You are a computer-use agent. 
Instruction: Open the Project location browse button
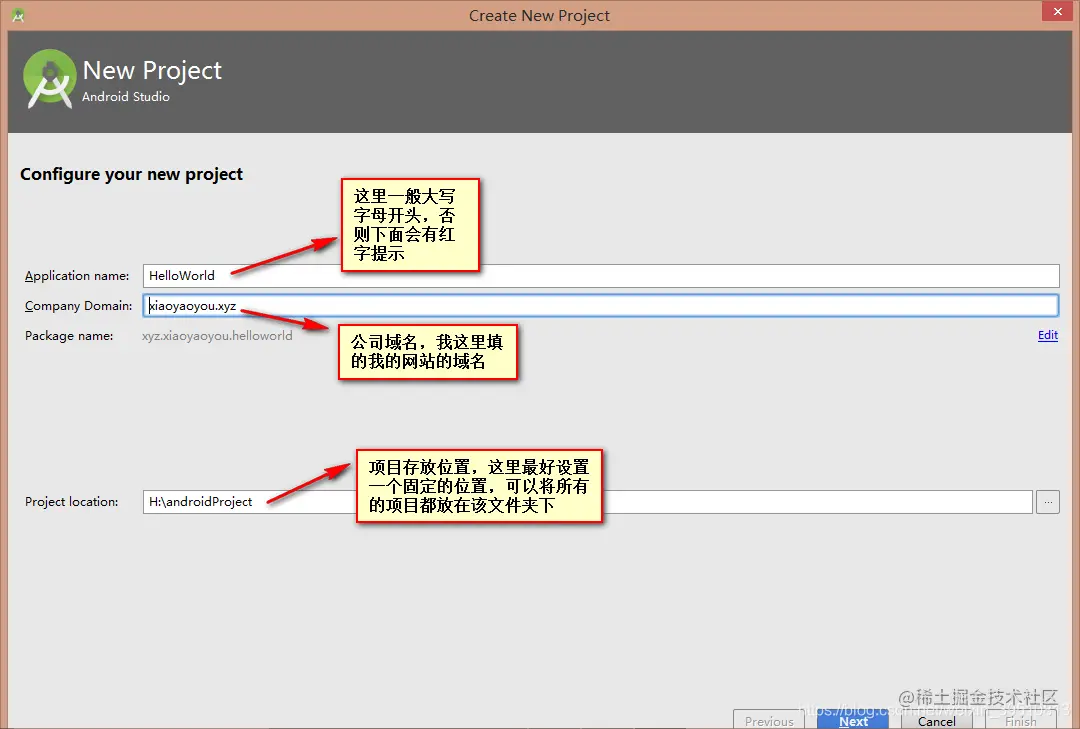click(1048, 502)
